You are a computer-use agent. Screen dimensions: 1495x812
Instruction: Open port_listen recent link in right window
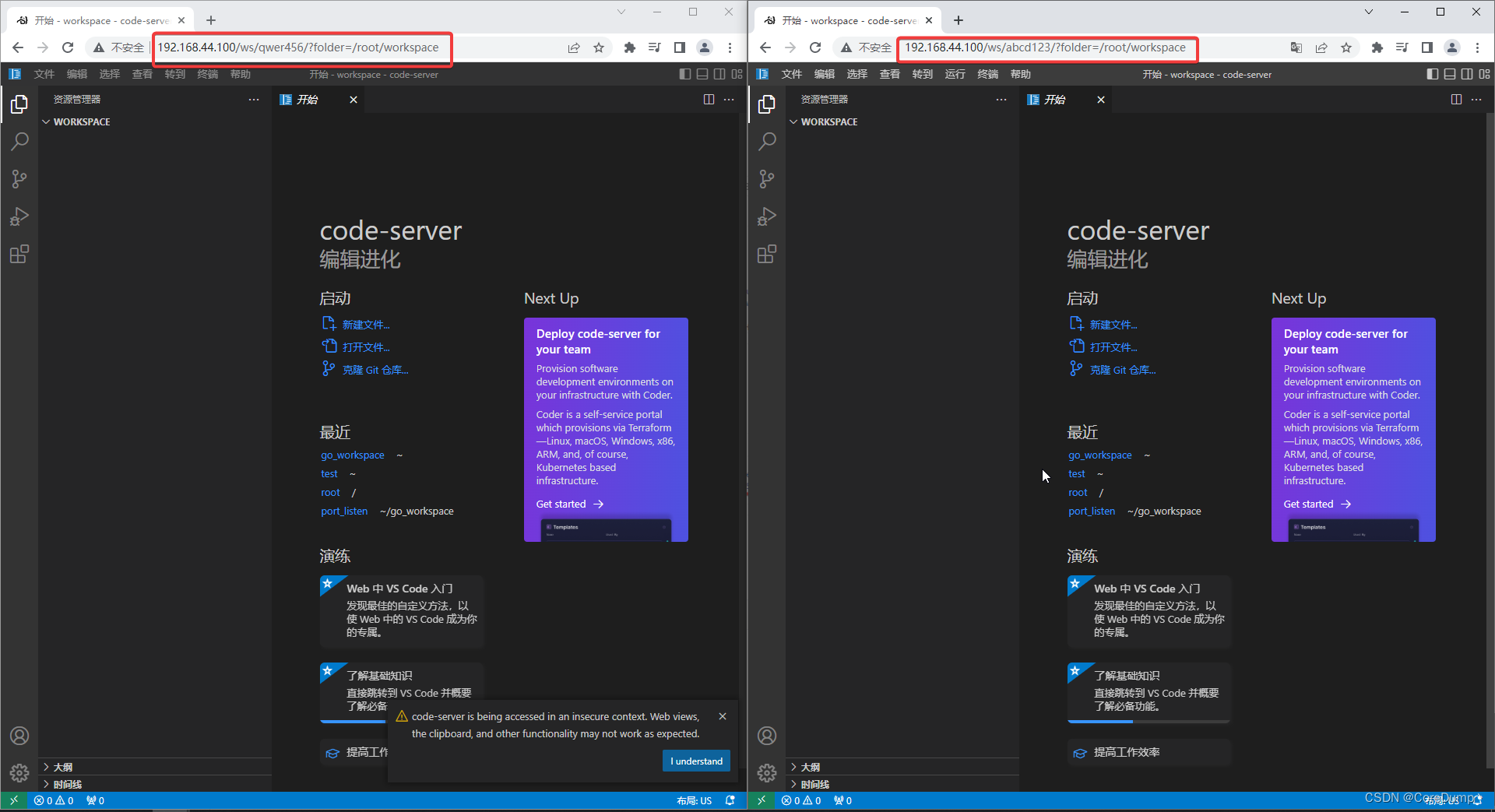(x=1092, y=511)
